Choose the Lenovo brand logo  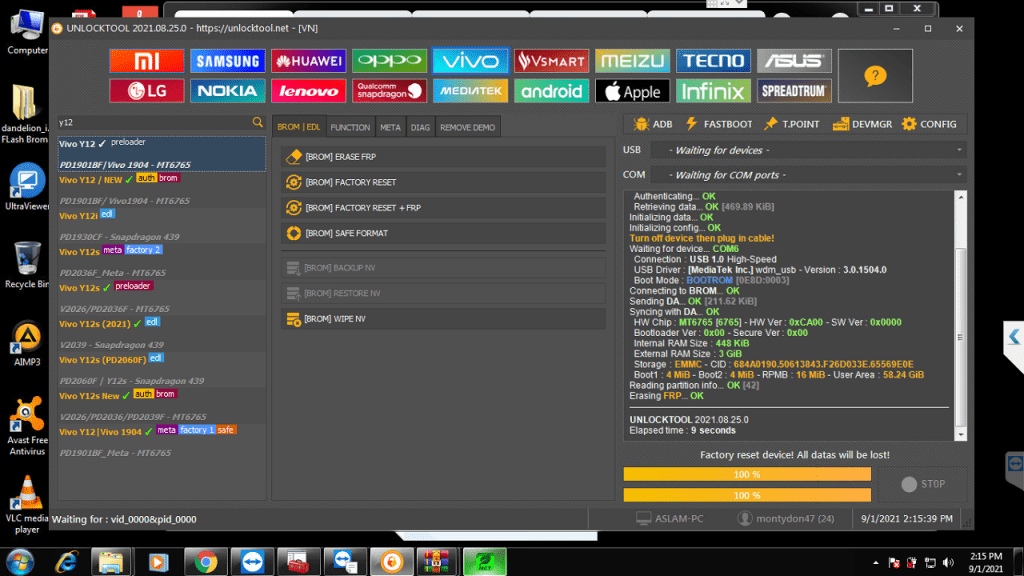[308, 91]
